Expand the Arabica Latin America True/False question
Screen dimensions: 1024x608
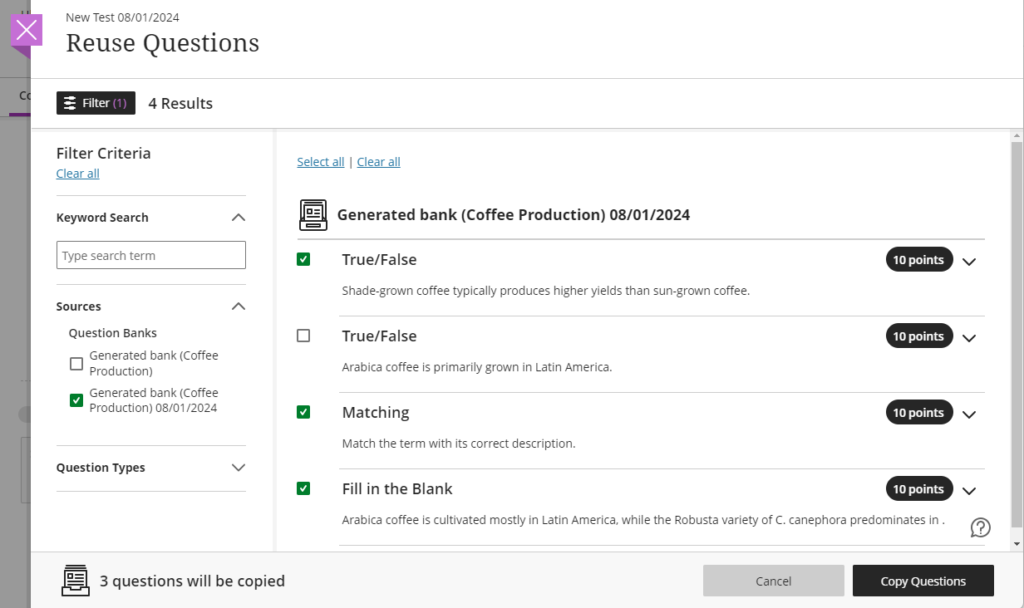click(969, 338)
